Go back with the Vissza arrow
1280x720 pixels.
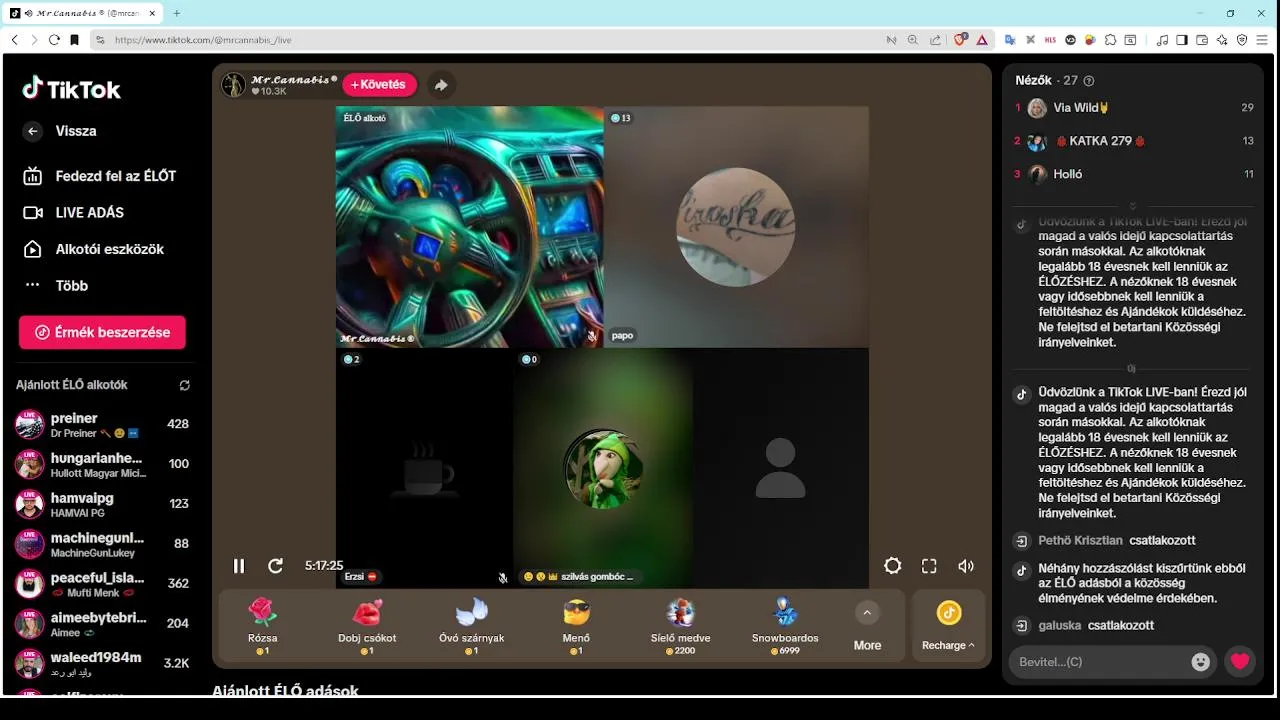33,131
